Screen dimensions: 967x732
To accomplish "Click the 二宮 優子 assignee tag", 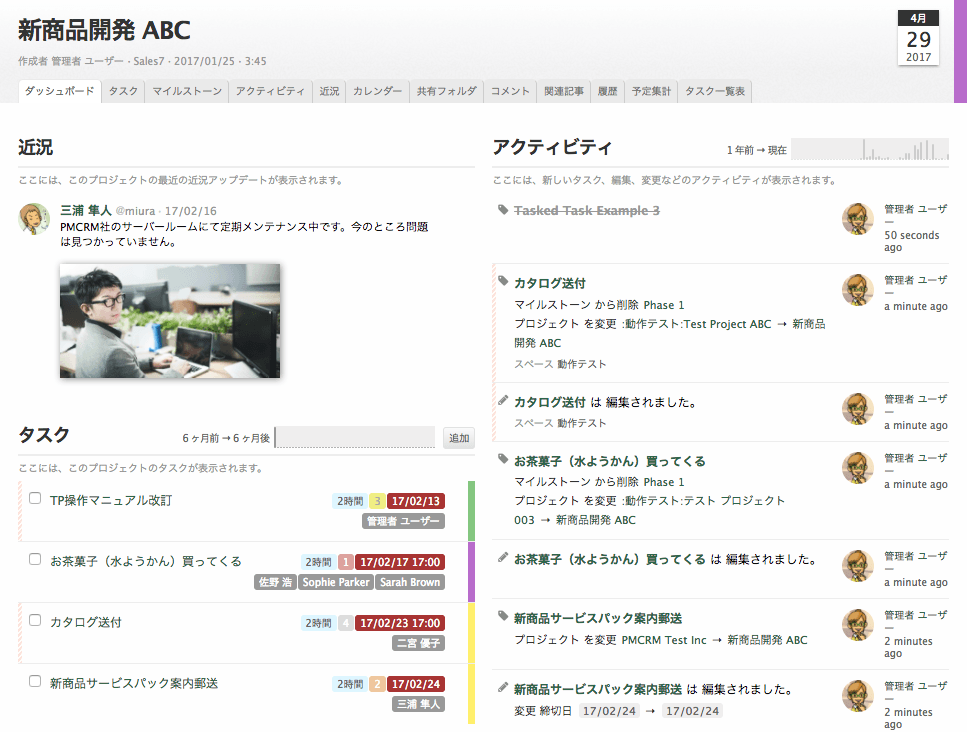I will coord(418,643).
